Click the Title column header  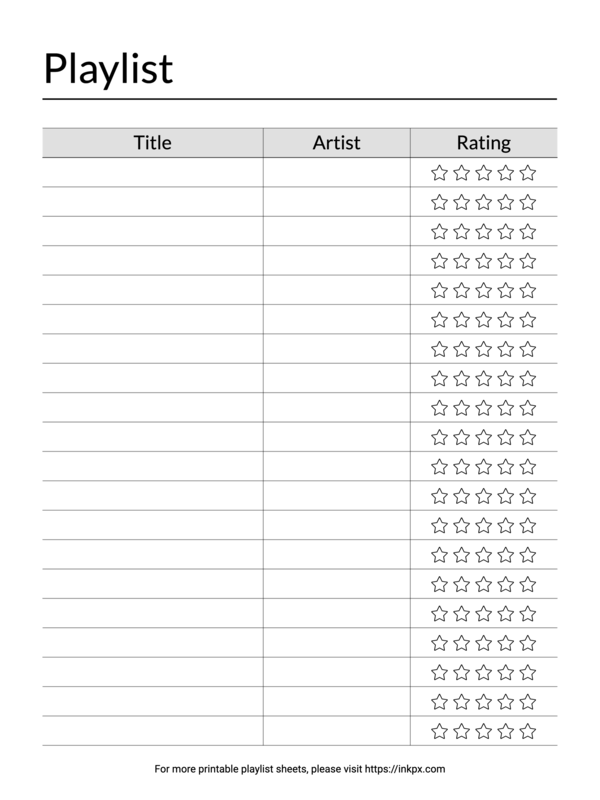pyautogui.click(x=152, y=143)
